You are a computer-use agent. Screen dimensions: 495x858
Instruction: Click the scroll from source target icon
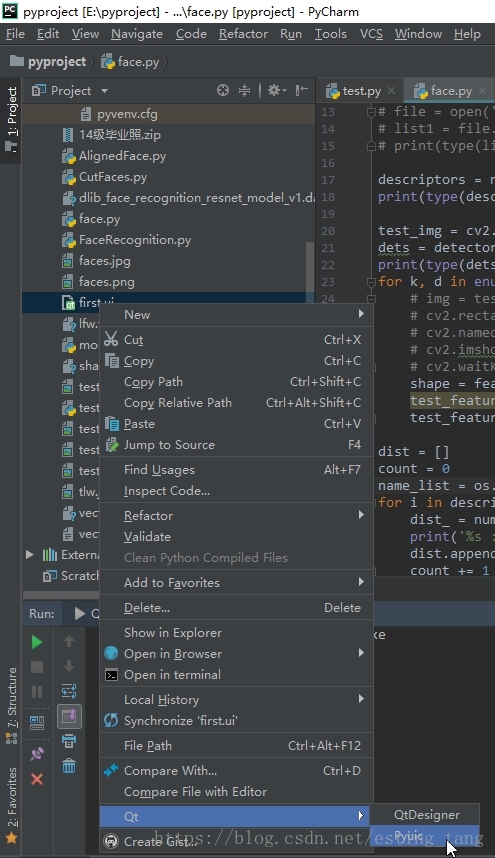(223, 90)
